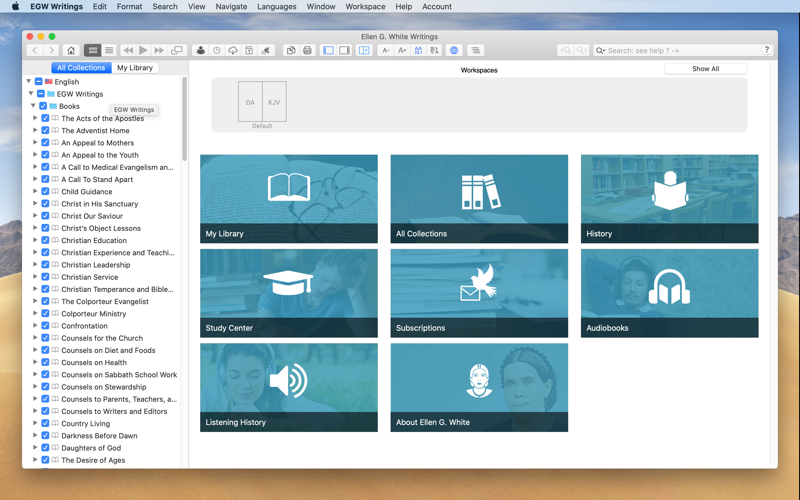Expand Counsels on Stewardship book

35,387
